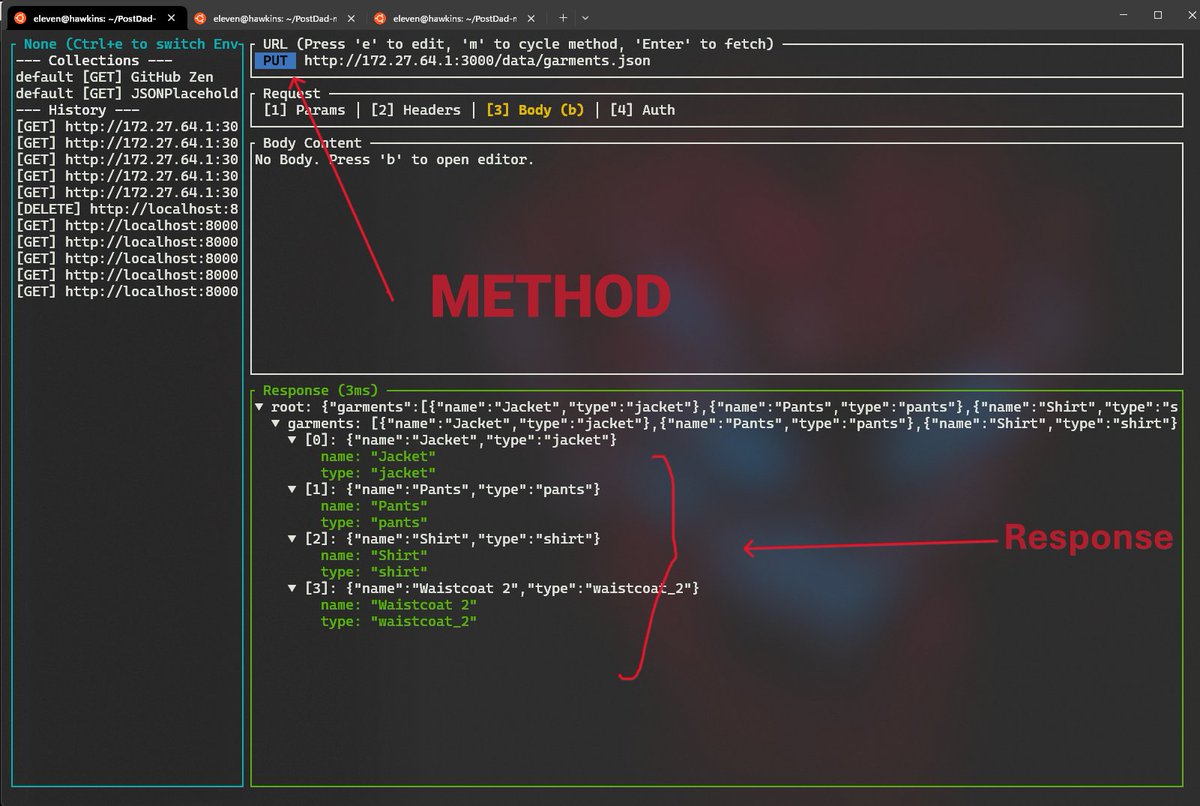Click the PUT method badge
This screenshot has height=806, width=1200.
pos(275,61)
